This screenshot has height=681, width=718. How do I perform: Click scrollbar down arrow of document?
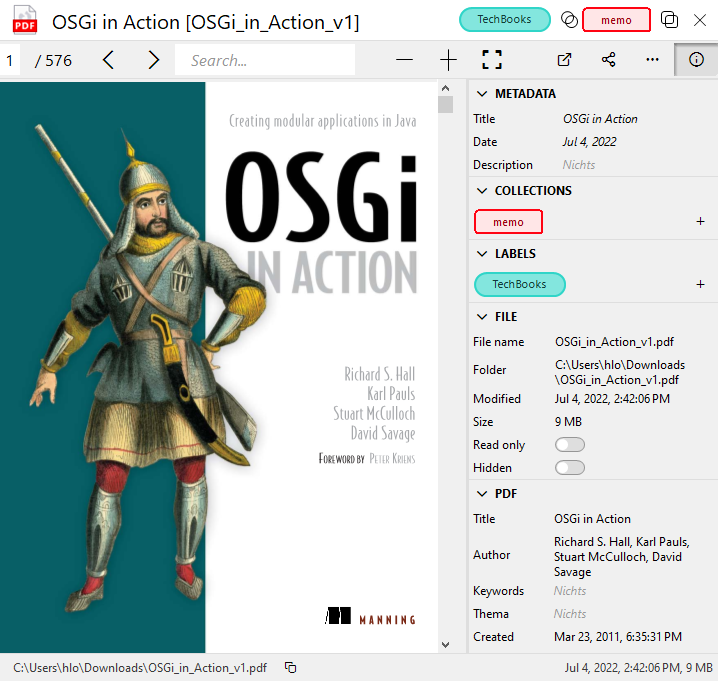coord(445,645)
